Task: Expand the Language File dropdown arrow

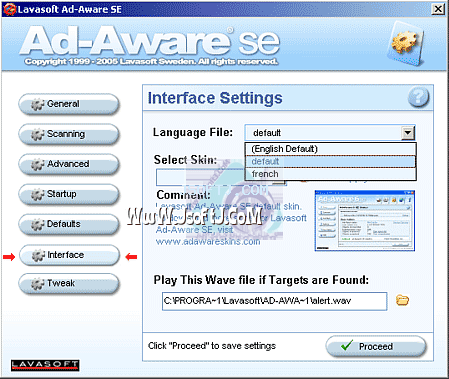Action: click(408, 133)
